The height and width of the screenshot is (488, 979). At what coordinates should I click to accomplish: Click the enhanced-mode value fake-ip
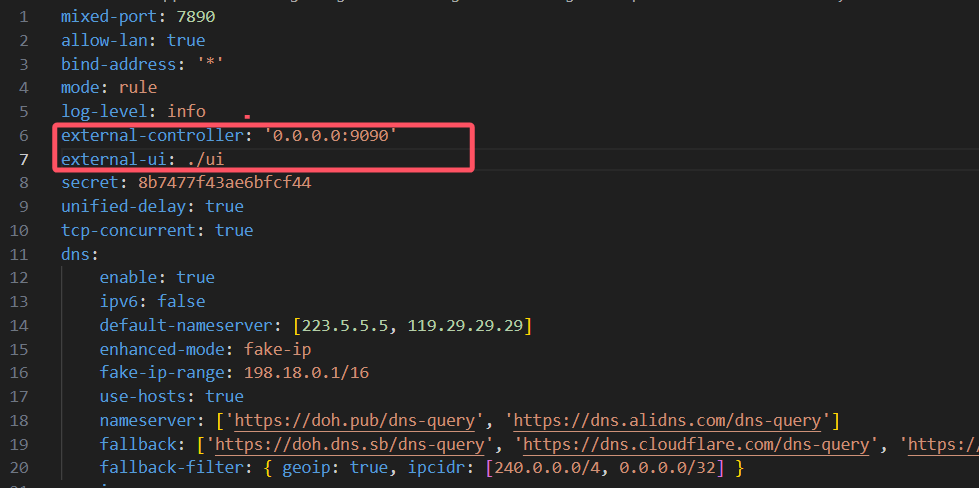(x=278, y=349)
